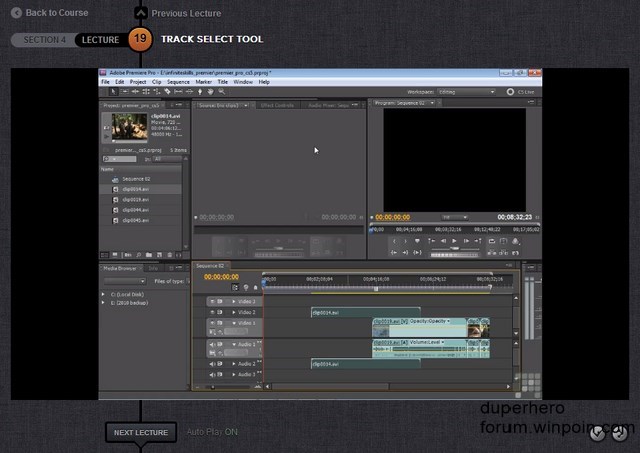Screen dimensions: 640x453
Task: Click Go to Out Point button
Action: (405, 253)
